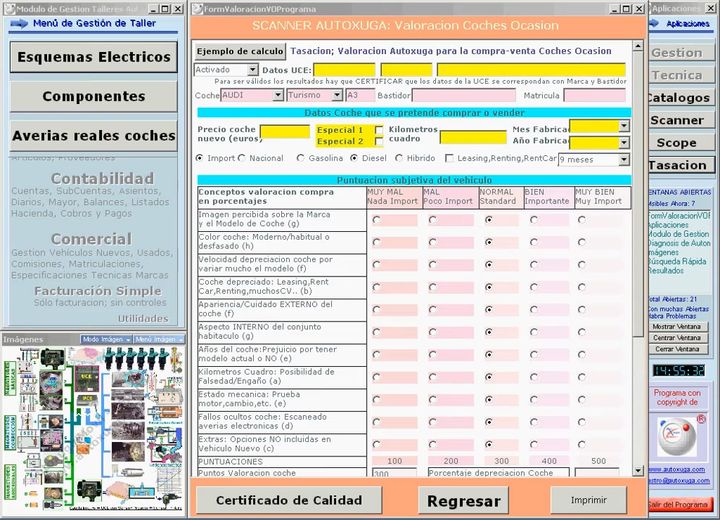Click the wiring diagram image in Imágenes panel
720x520 pixels.
94,429
